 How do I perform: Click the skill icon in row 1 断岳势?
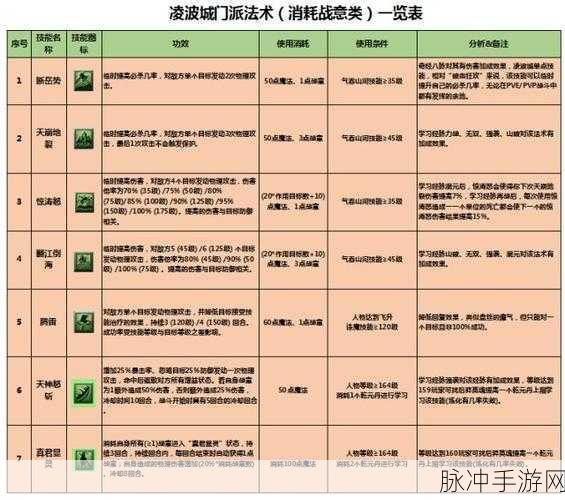click(84, 81)
